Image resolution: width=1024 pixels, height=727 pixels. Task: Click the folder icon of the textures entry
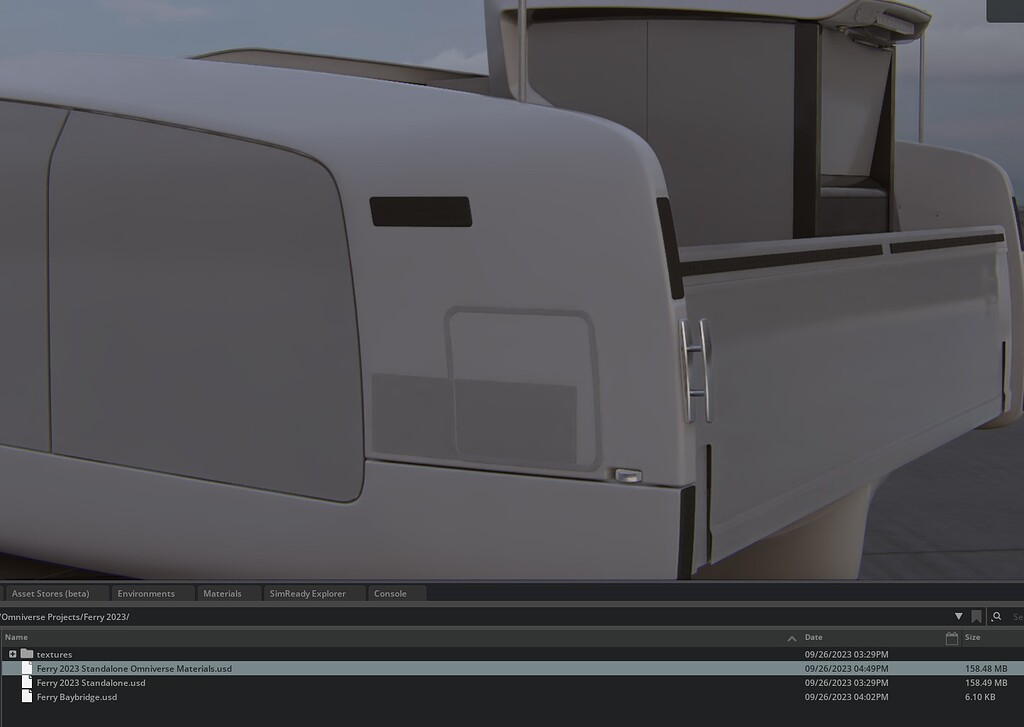point(26,654)
